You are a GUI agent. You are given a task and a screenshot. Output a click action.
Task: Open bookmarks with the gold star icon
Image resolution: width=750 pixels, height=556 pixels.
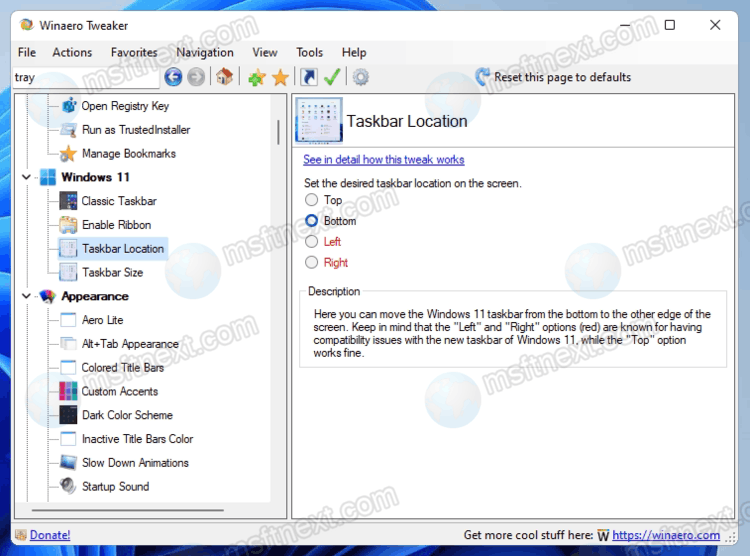point(280,78)
